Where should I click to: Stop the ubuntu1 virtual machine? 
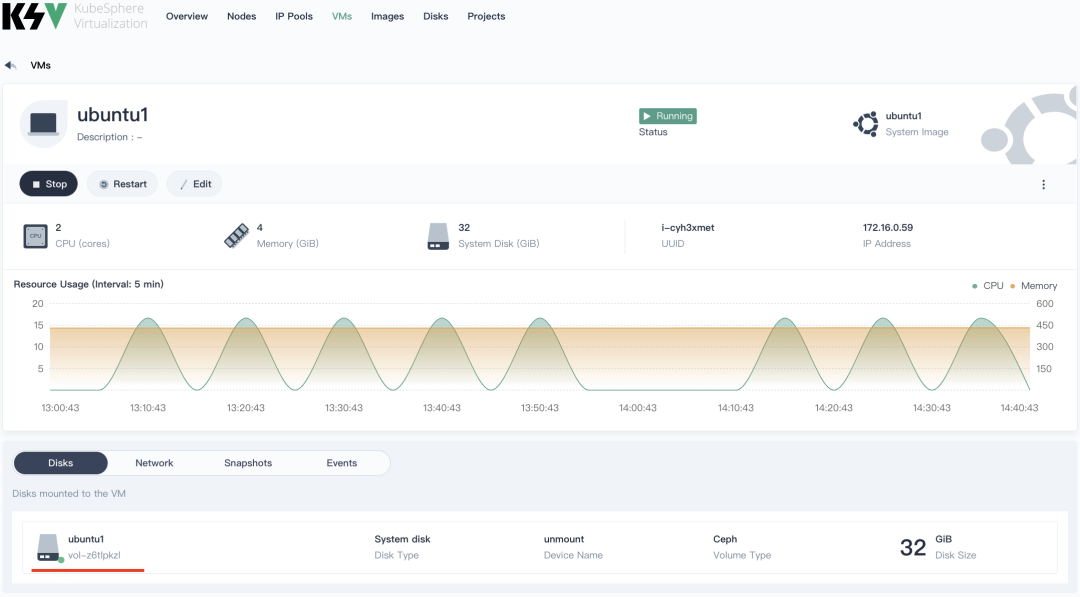(48, 184)
